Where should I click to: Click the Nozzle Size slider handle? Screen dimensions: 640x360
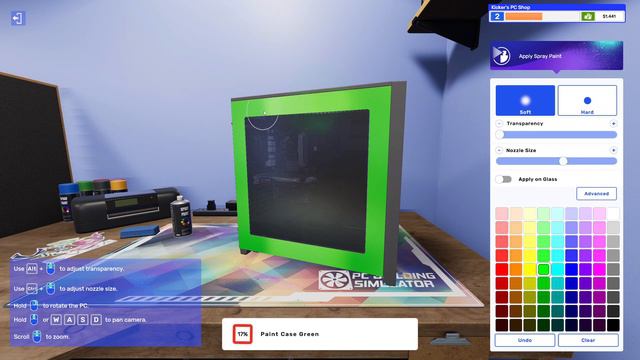(x=563, y=161)
